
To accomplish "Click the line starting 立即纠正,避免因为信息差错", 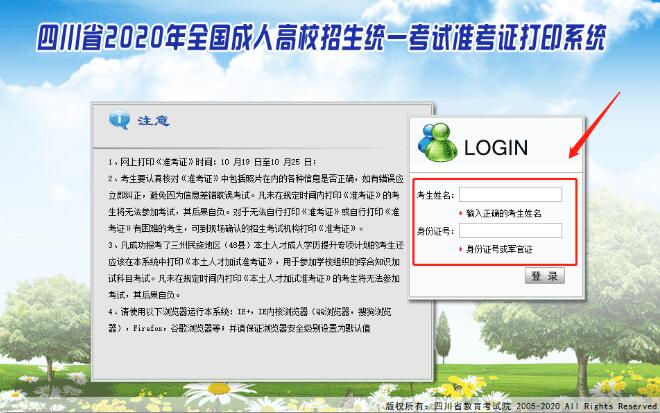I will (254, 195).
